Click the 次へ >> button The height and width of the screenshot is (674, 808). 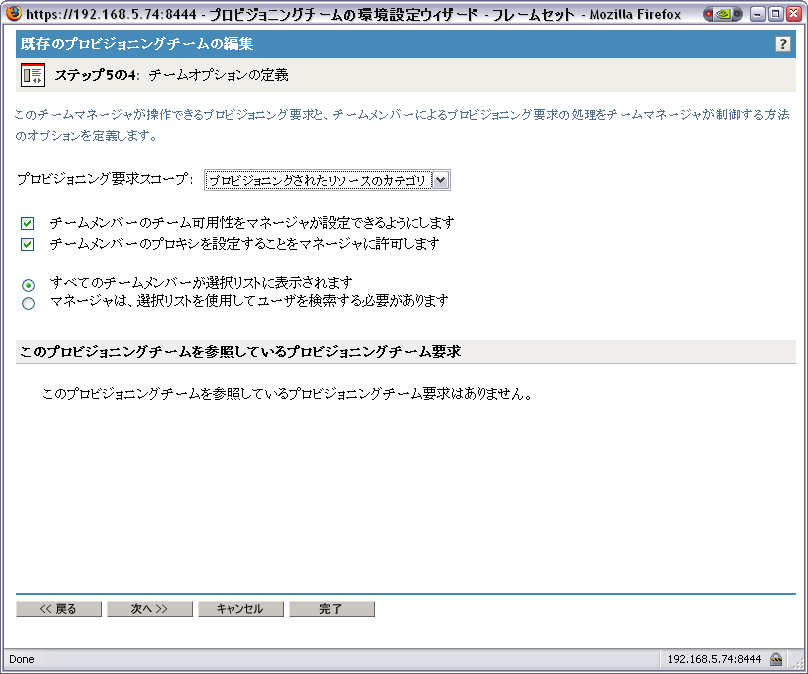pyautogui.click(x=150, y=609)
